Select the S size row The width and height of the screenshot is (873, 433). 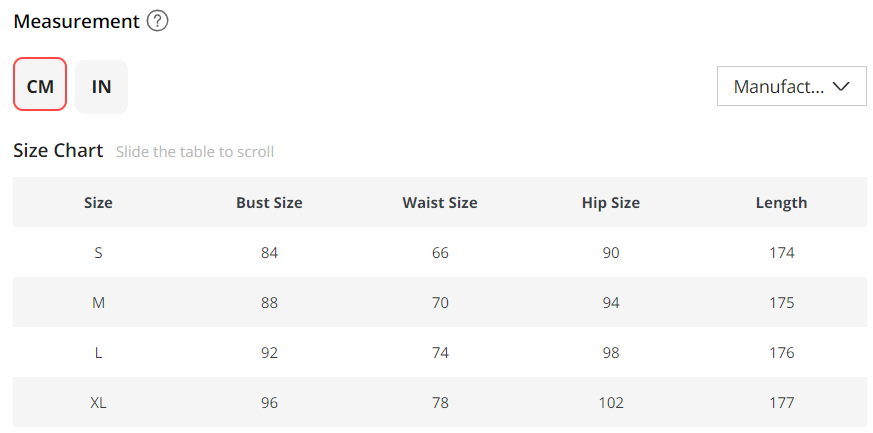[98, 253]
